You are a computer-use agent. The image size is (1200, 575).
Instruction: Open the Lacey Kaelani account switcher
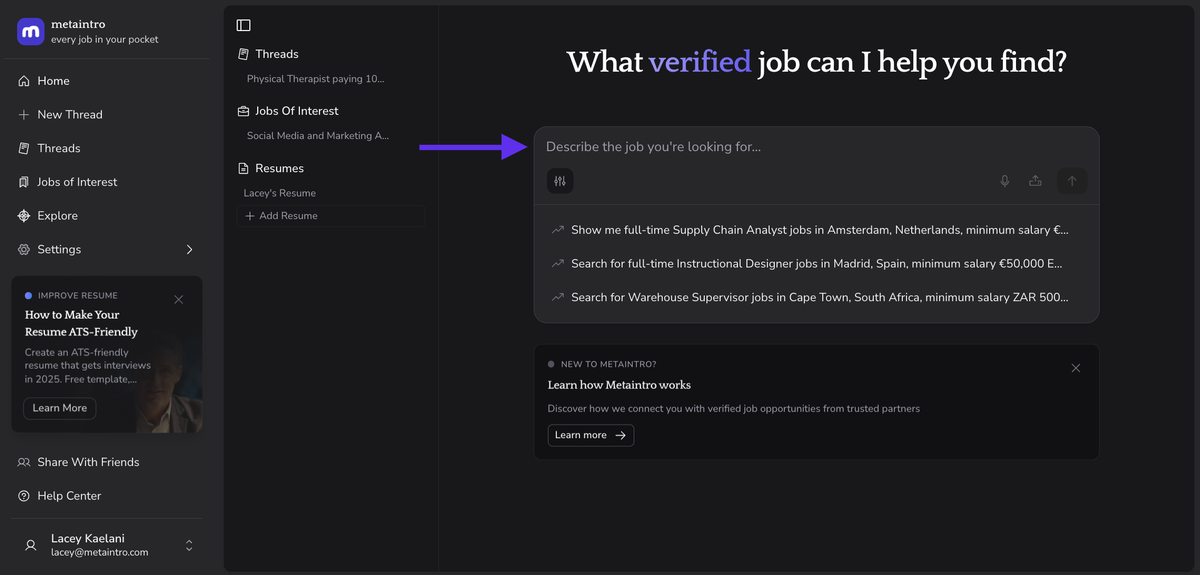(x=189, y=545)
